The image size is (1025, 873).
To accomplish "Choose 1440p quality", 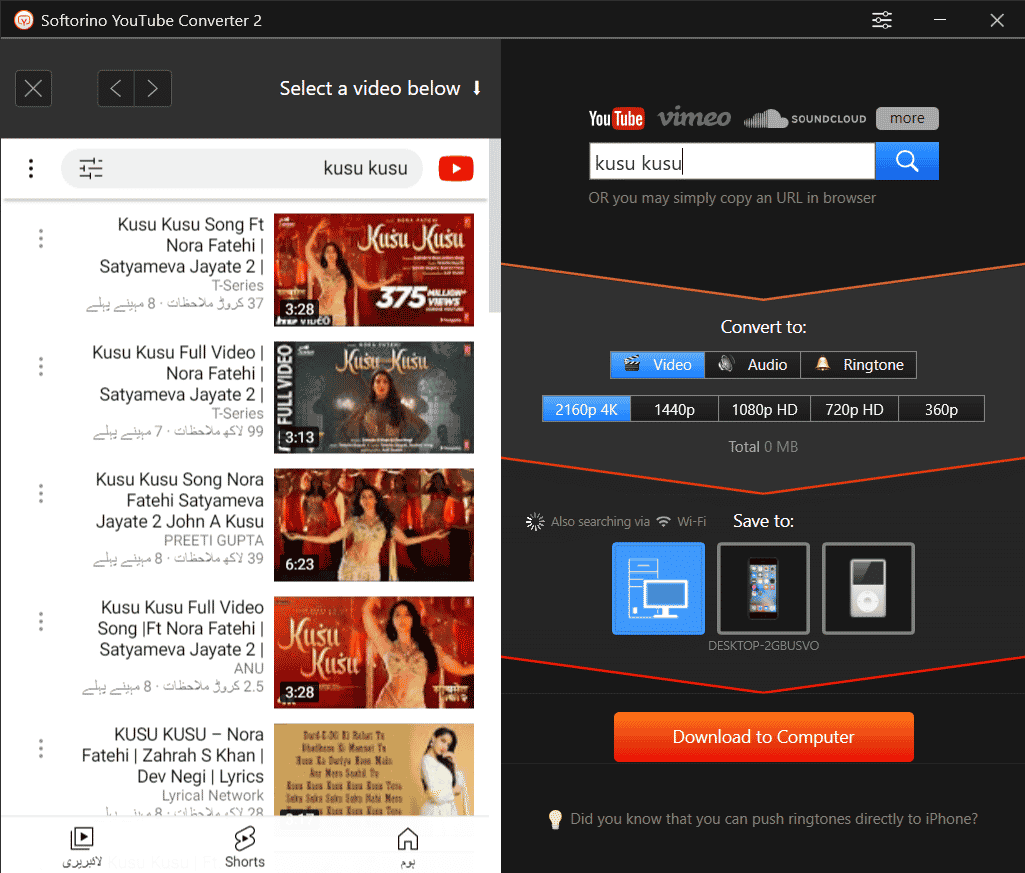I will pyautogui.click(x=675, y=409).
